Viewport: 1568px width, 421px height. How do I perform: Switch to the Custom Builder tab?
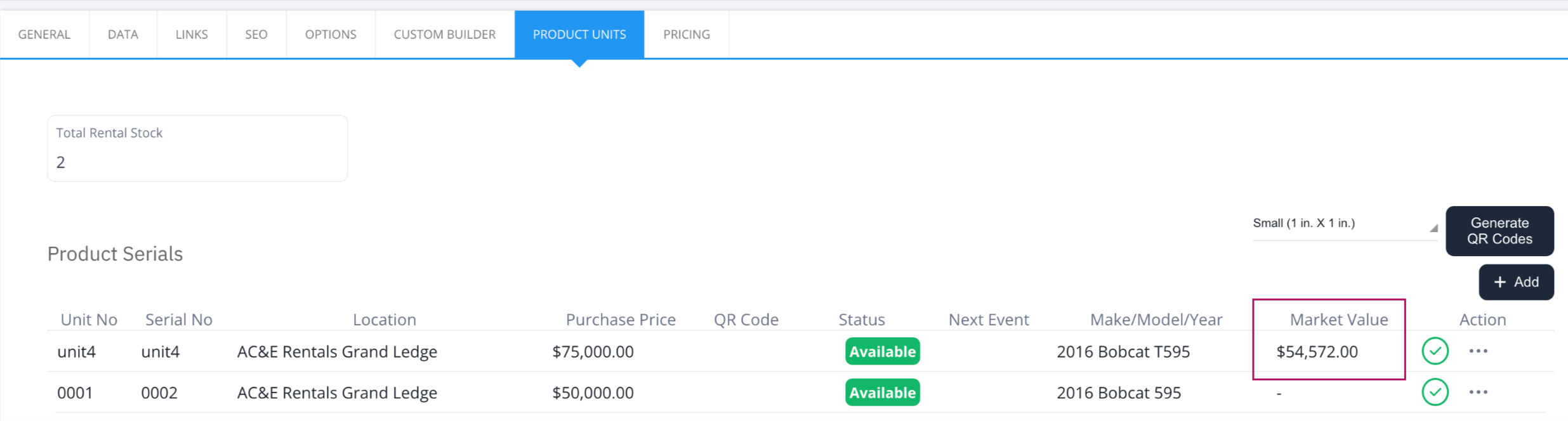445,34
